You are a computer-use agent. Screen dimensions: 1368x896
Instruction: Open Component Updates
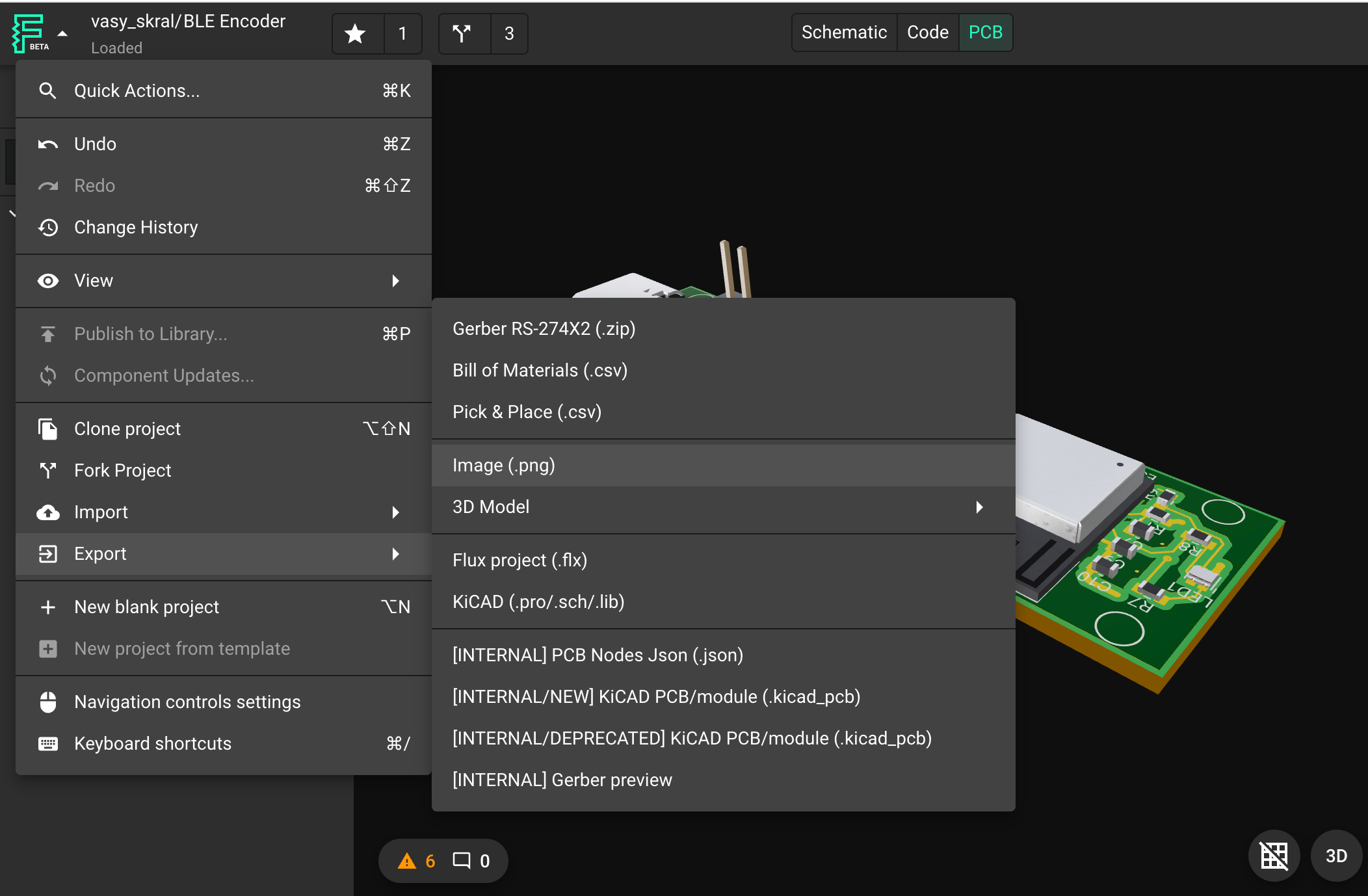(x=224, y=375)
